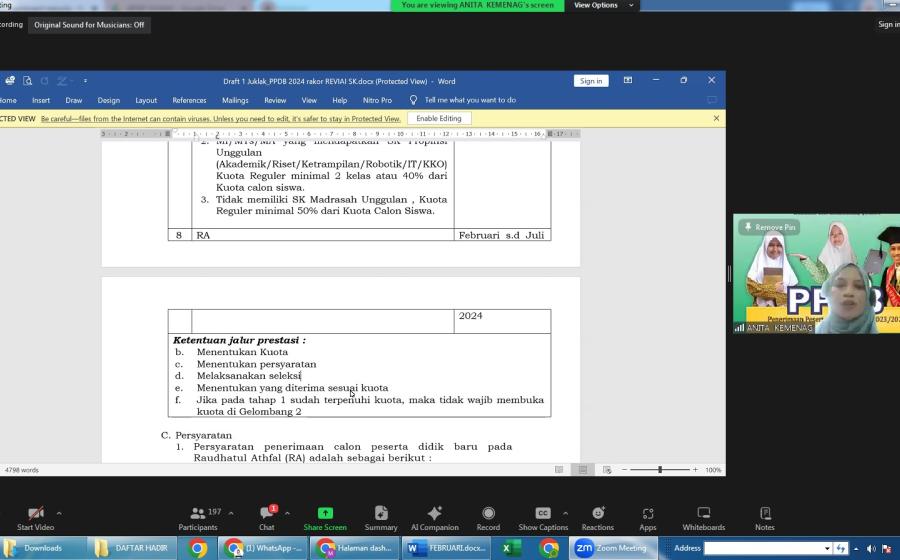Open the Participants panel in Zoom
The height and width of the screenshot is (560, 900).
198,514
